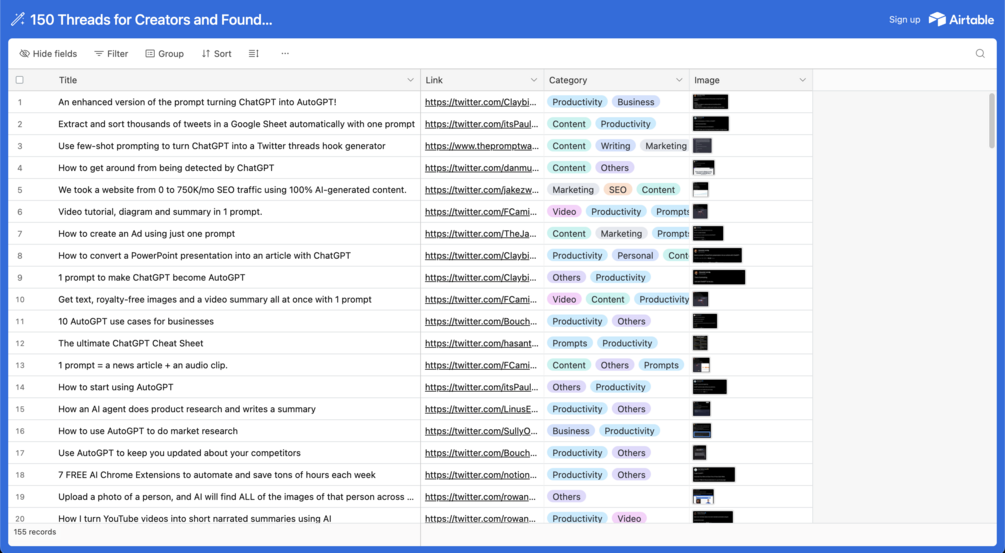
Task: Open the Filter option
Action: pos(111,54)
